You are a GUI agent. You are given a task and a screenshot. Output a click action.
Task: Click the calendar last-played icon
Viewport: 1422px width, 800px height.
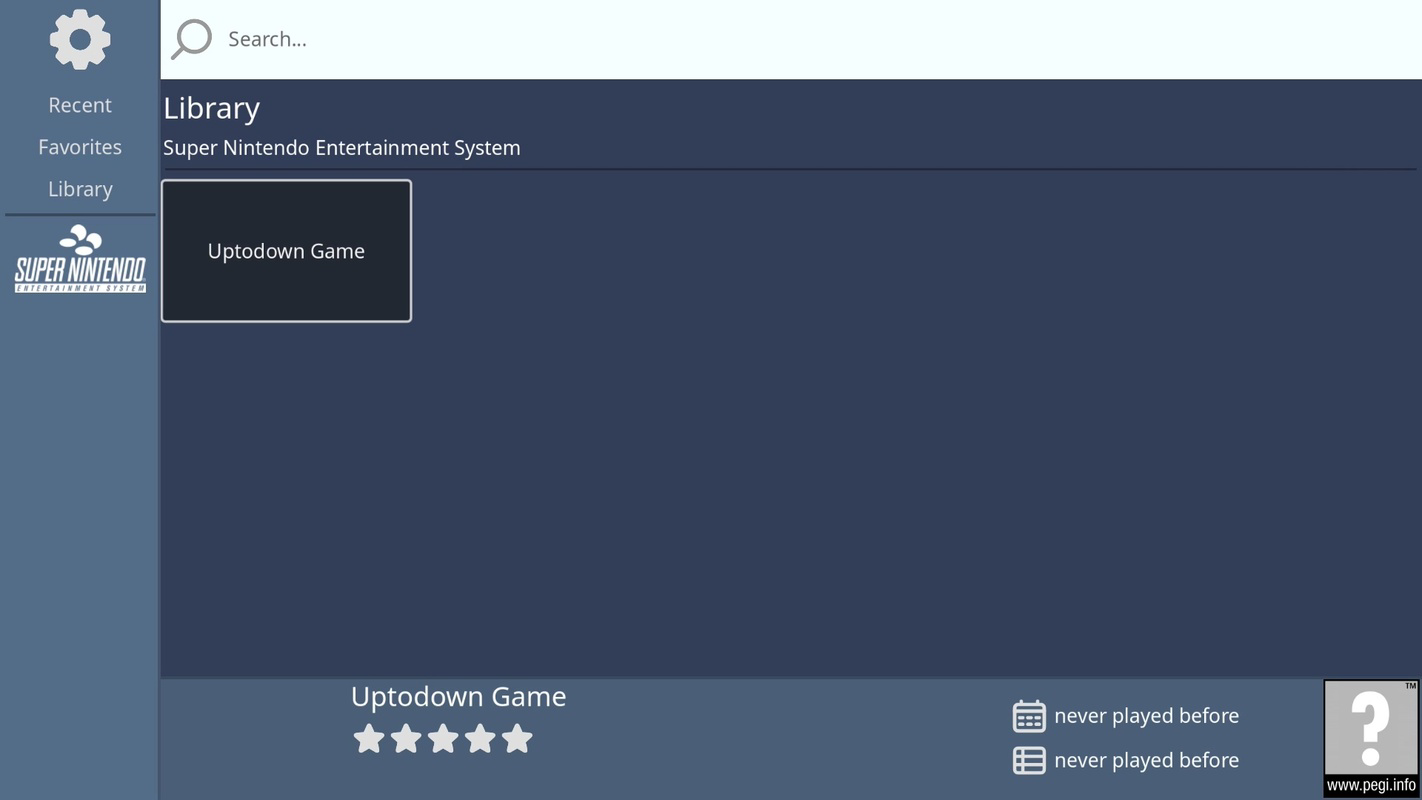pyautogui.click(x=1029, y=716)
